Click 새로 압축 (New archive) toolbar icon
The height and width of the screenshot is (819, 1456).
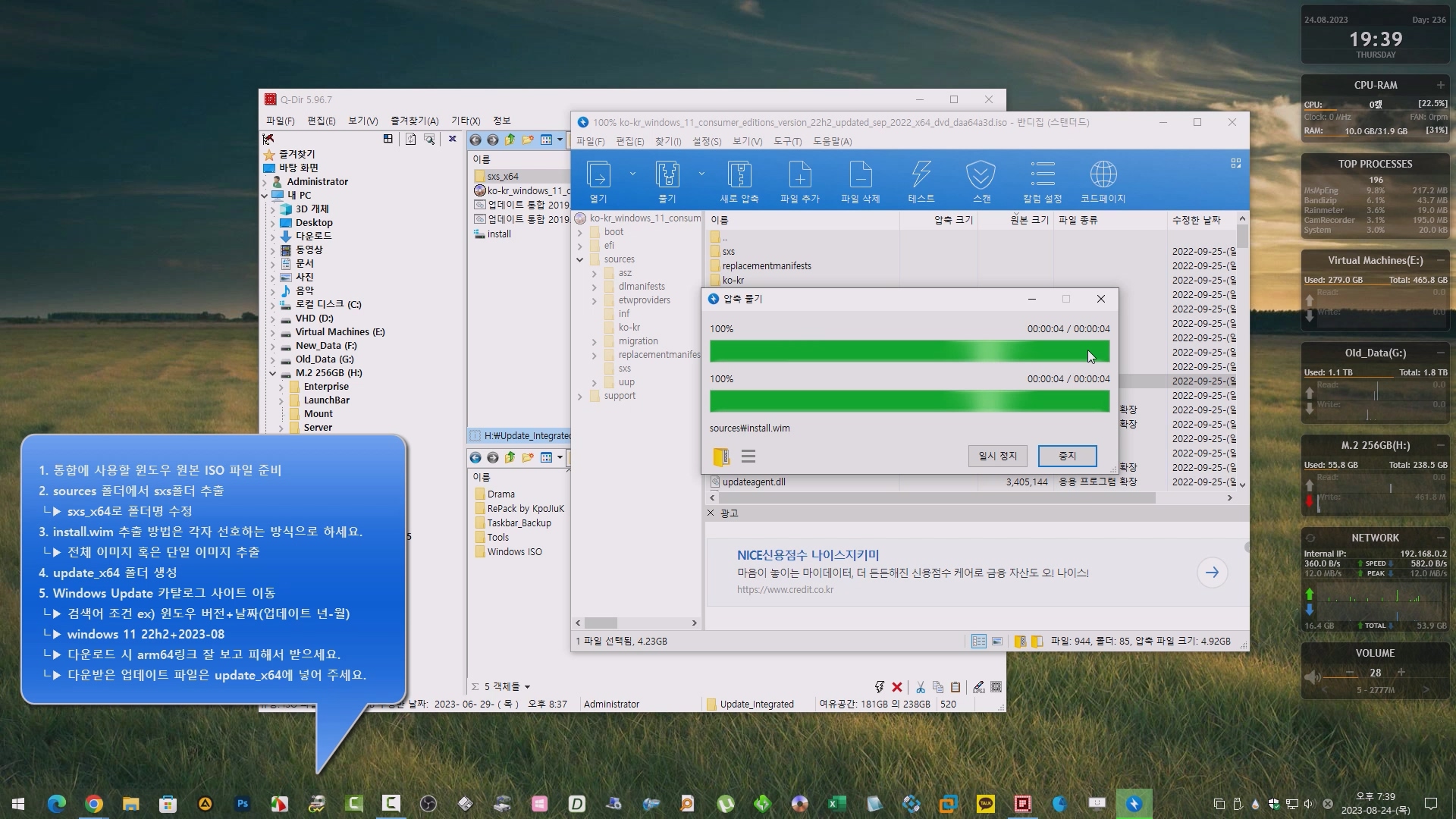click(739, 182)
